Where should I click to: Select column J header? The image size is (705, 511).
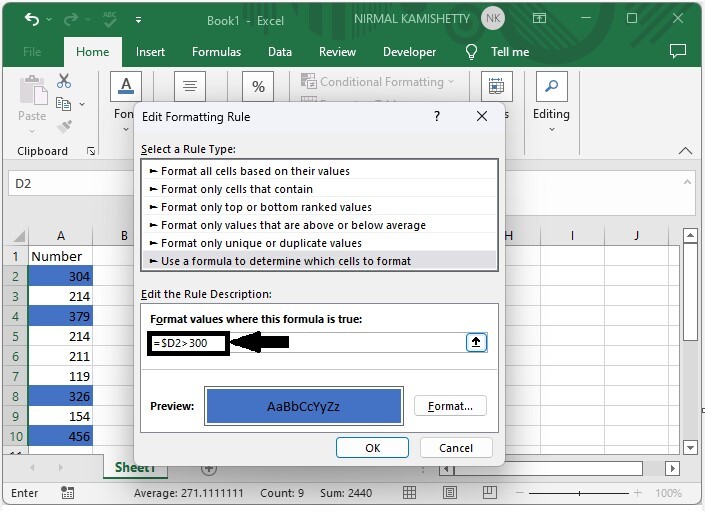(x=637, y=236)
